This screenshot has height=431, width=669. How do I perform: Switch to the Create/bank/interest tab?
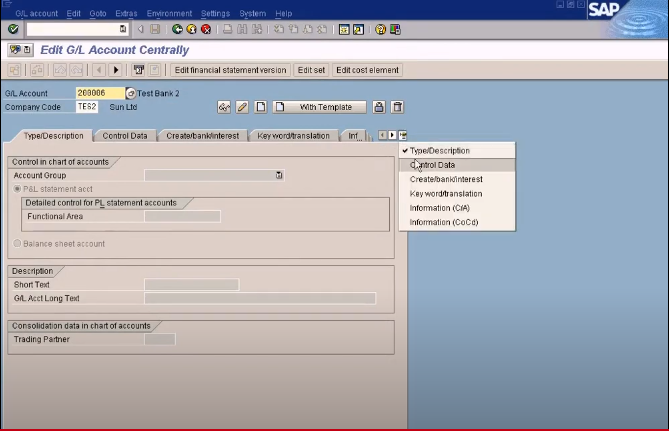(202, 136)
